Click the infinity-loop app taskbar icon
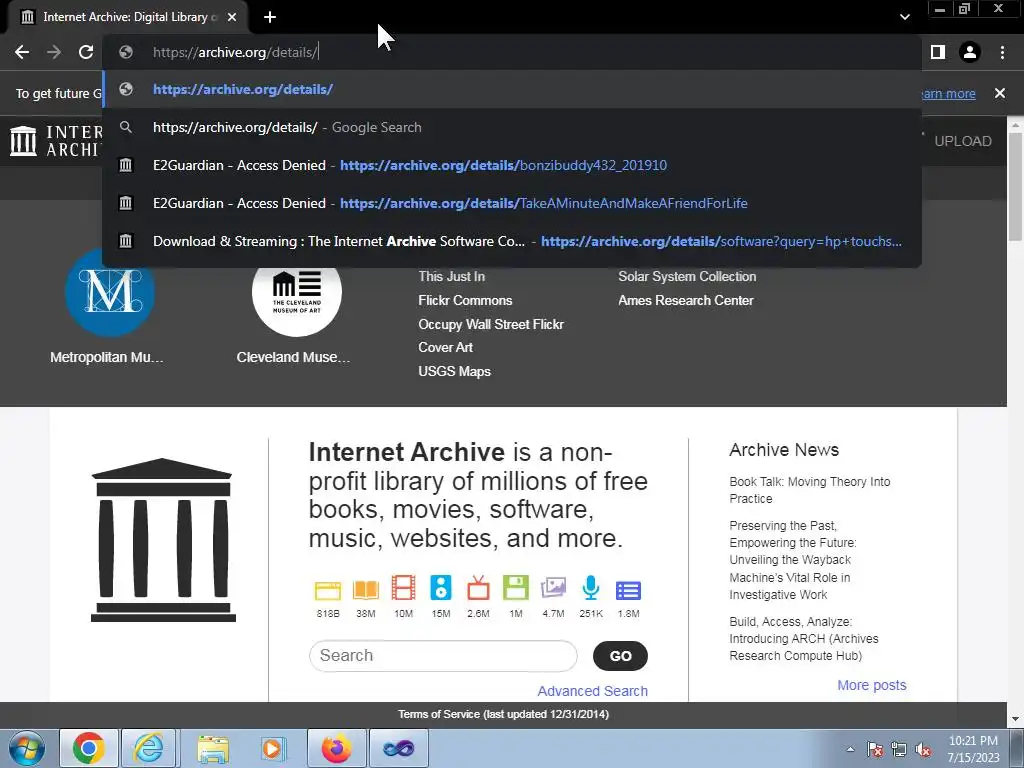This screenshot has width=1024, height=768. pyautogui.click(x=399, y=748)
